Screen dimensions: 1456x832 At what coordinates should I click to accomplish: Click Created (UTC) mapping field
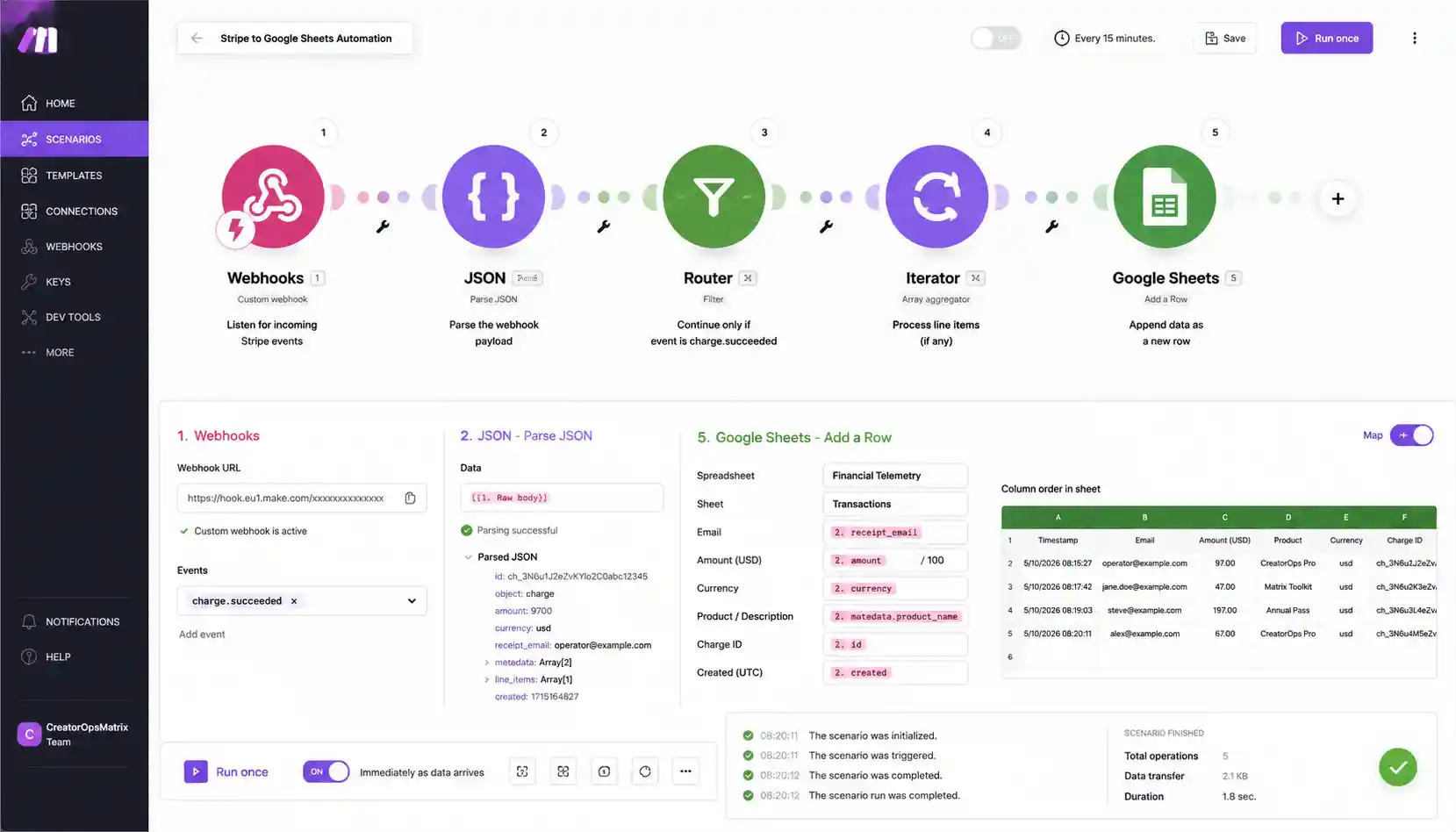point(895,672)
